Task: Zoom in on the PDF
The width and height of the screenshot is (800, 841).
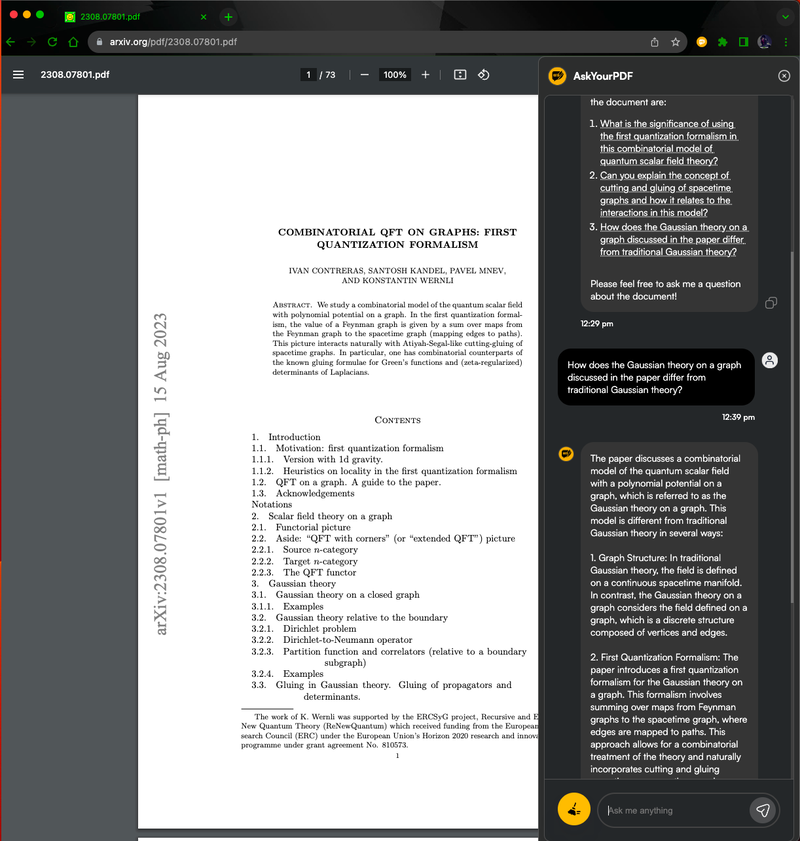Action: (425, 74)
